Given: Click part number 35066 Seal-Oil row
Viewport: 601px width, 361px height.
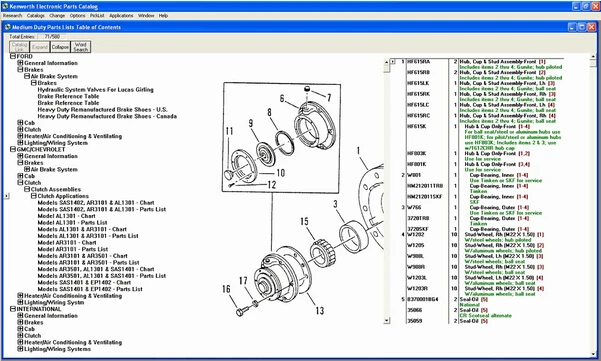Looking at the screenshot, I should click(415, 310).
